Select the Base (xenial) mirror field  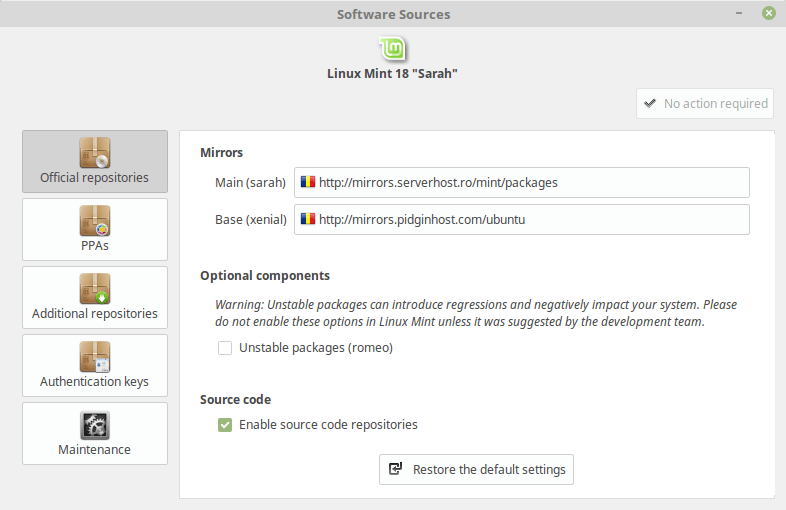tap(522, 220)
